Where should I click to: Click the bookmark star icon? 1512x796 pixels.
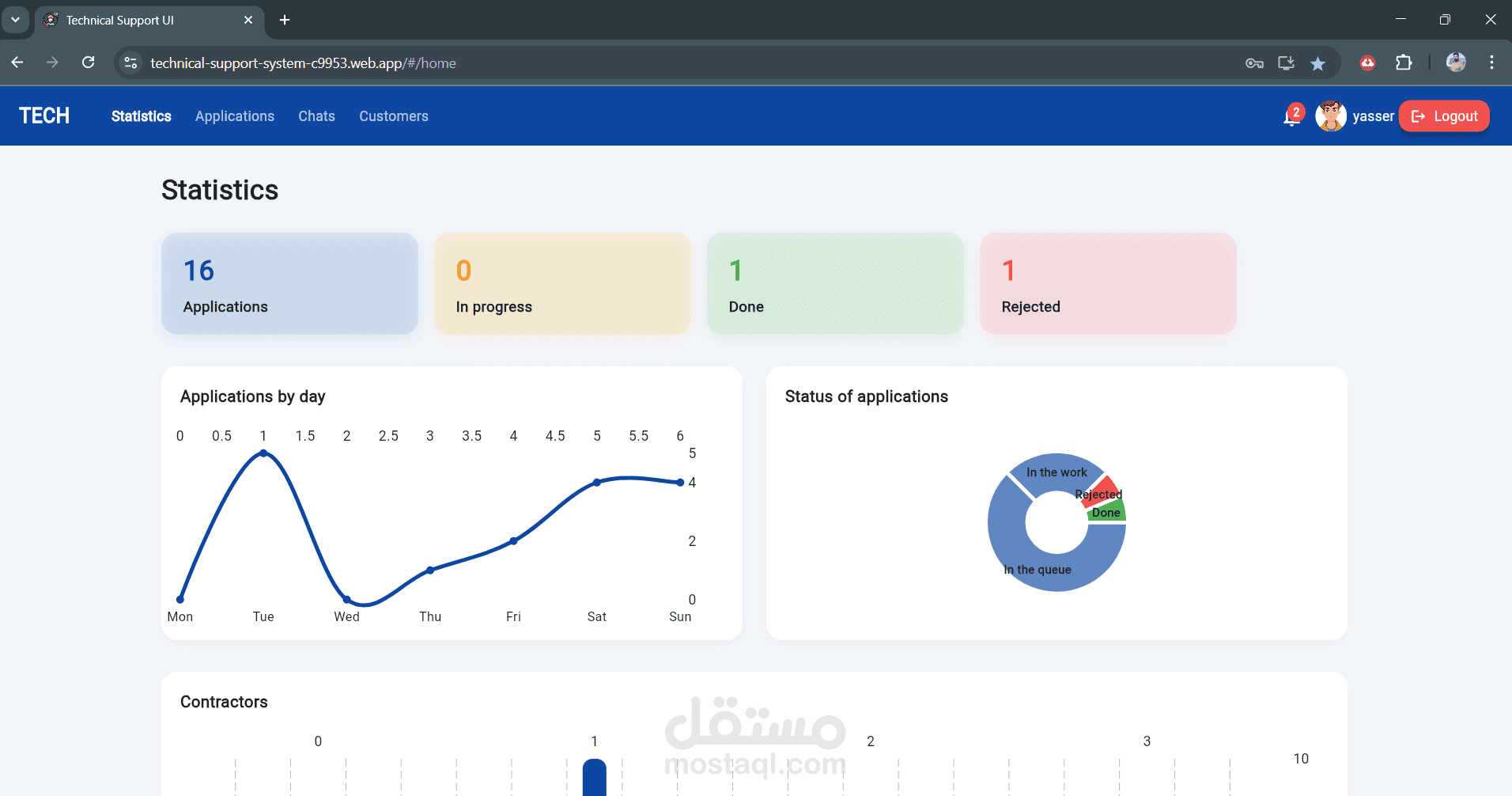[1317, 63]
